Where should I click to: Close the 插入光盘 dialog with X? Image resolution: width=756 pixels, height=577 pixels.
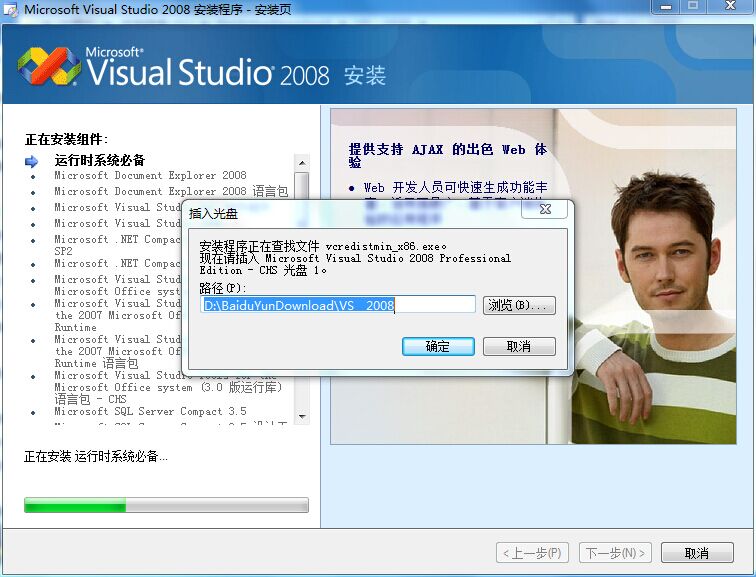(x=545, y=209)
